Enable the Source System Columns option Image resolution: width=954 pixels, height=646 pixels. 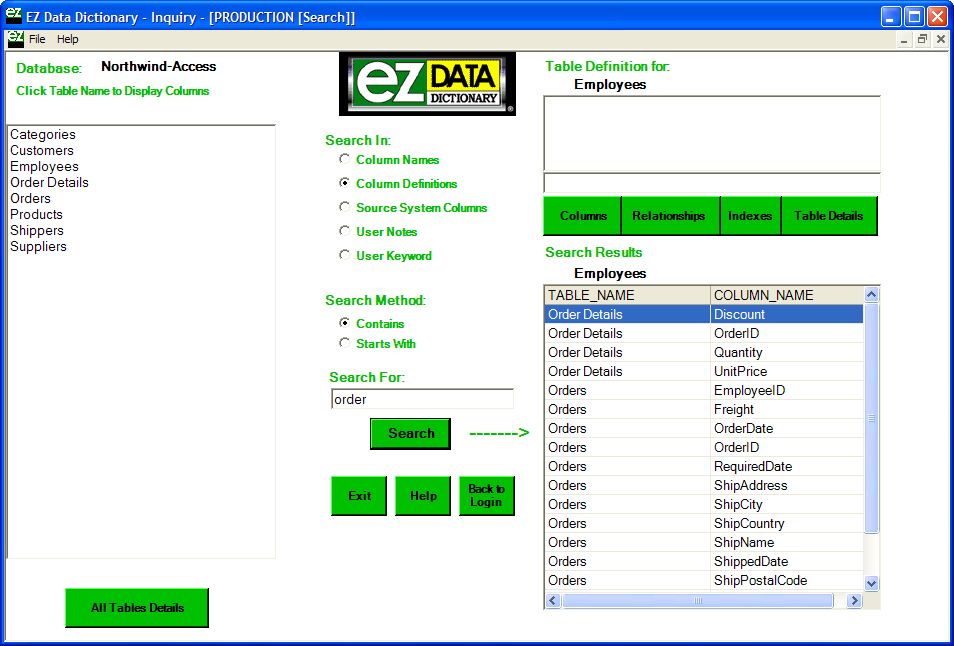click(x=345, y=207)
